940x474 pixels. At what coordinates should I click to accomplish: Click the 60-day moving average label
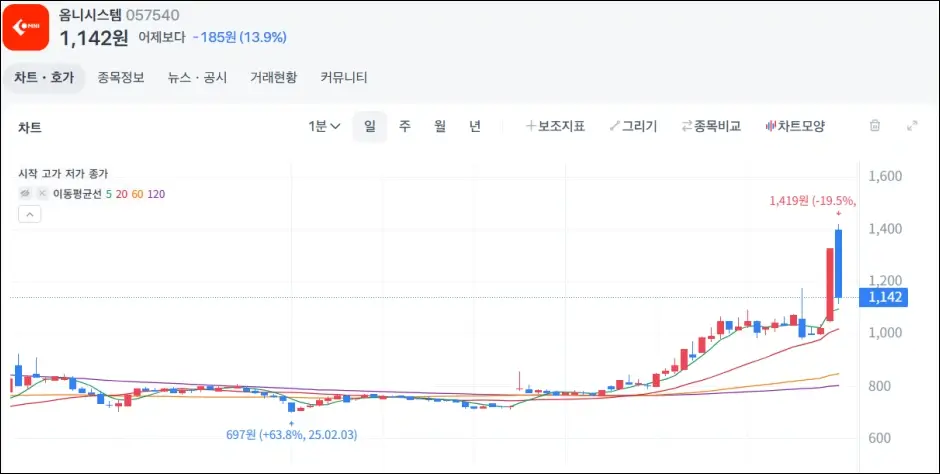138,194
